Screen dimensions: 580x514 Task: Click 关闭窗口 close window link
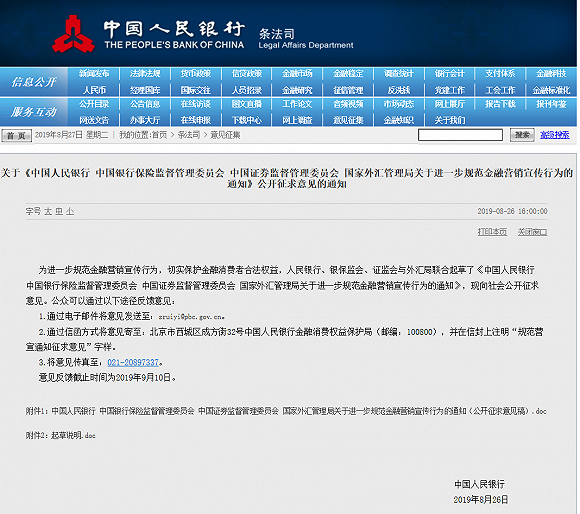[532, 232]
